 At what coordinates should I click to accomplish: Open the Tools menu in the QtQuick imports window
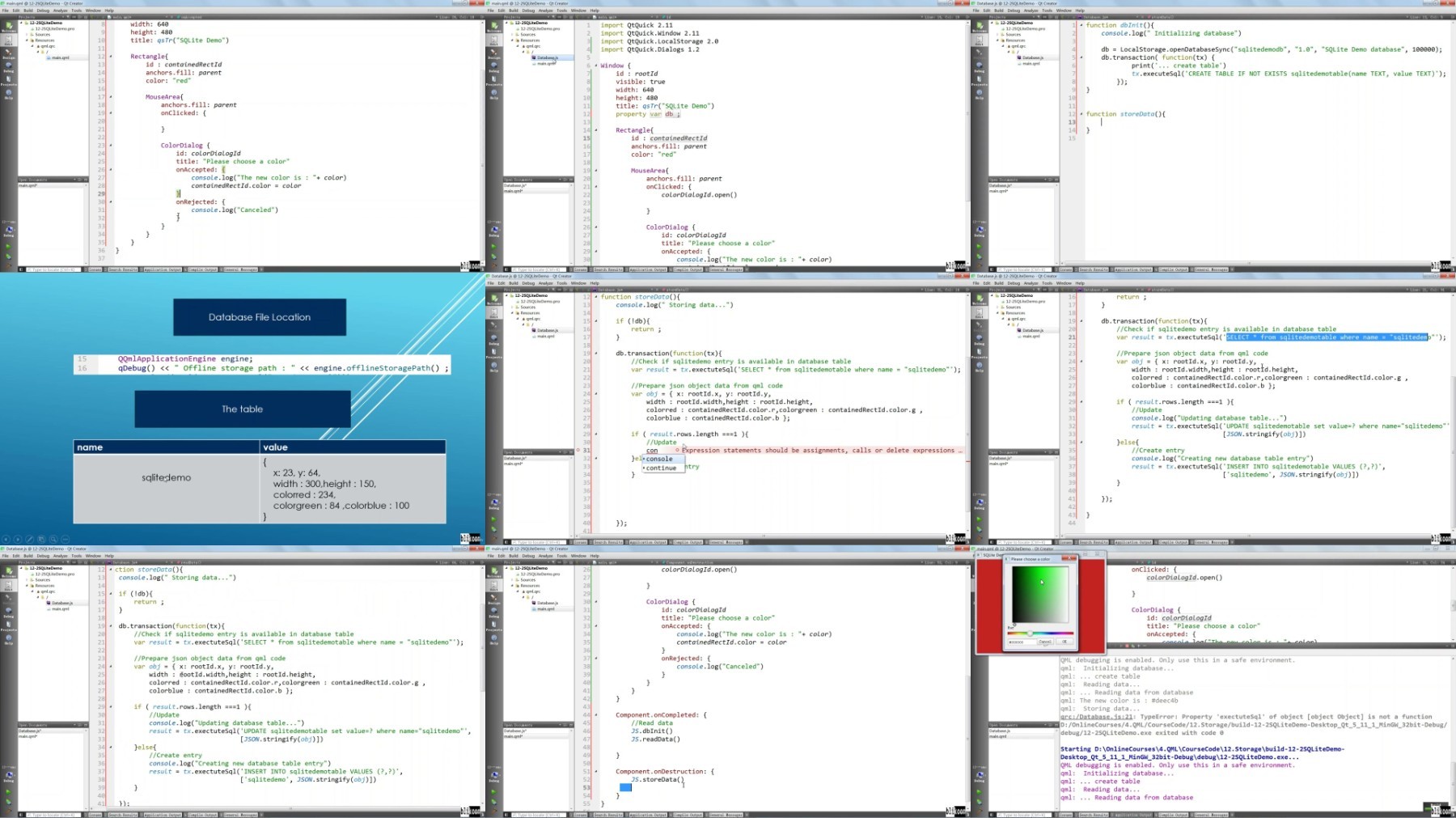point(561,11)
